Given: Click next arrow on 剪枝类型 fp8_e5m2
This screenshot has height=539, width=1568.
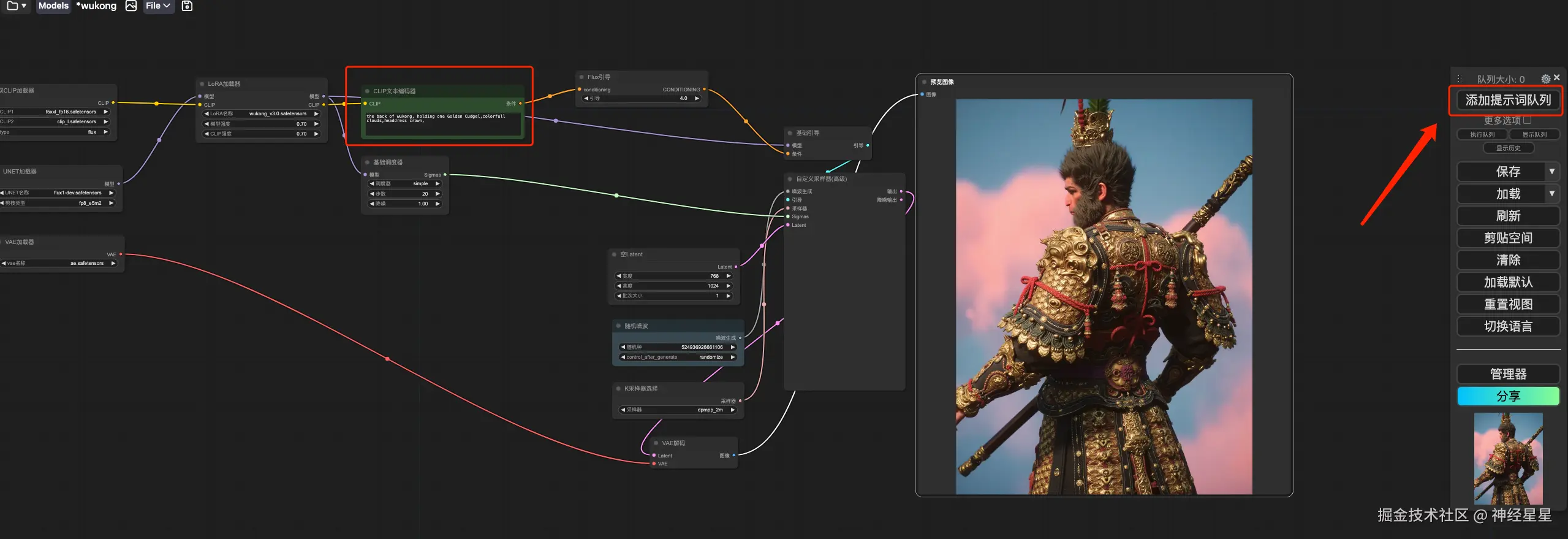Looking at the screenshot, I should point(112,203).
